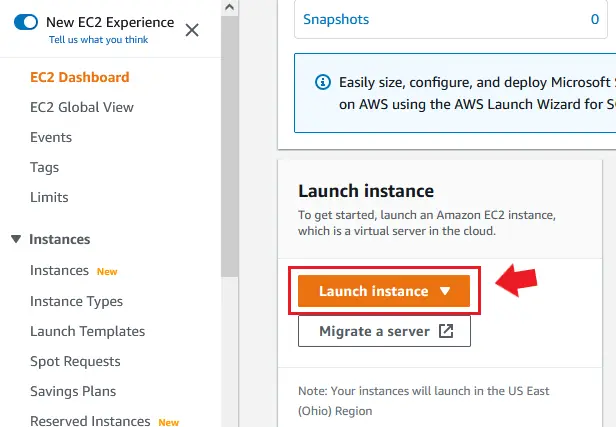Toggle the New EC2 Experience switch
This screenshot has width=616, height=427.
(26, 22)
